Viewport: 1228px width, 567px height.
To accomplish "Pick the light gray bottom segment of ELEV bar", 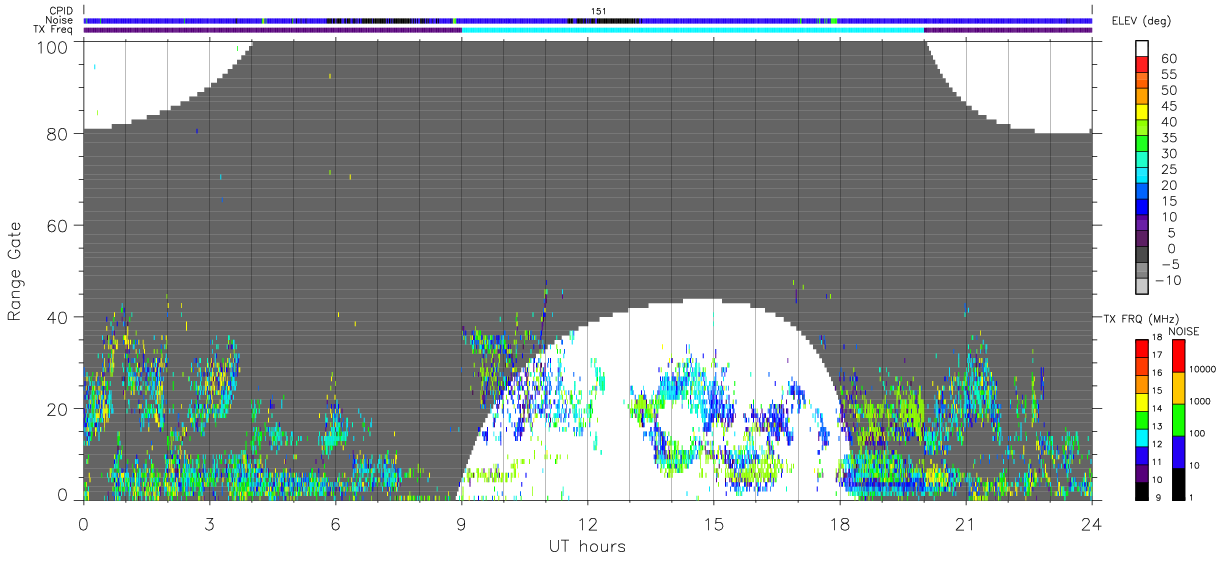I will tap(1144, 286).
